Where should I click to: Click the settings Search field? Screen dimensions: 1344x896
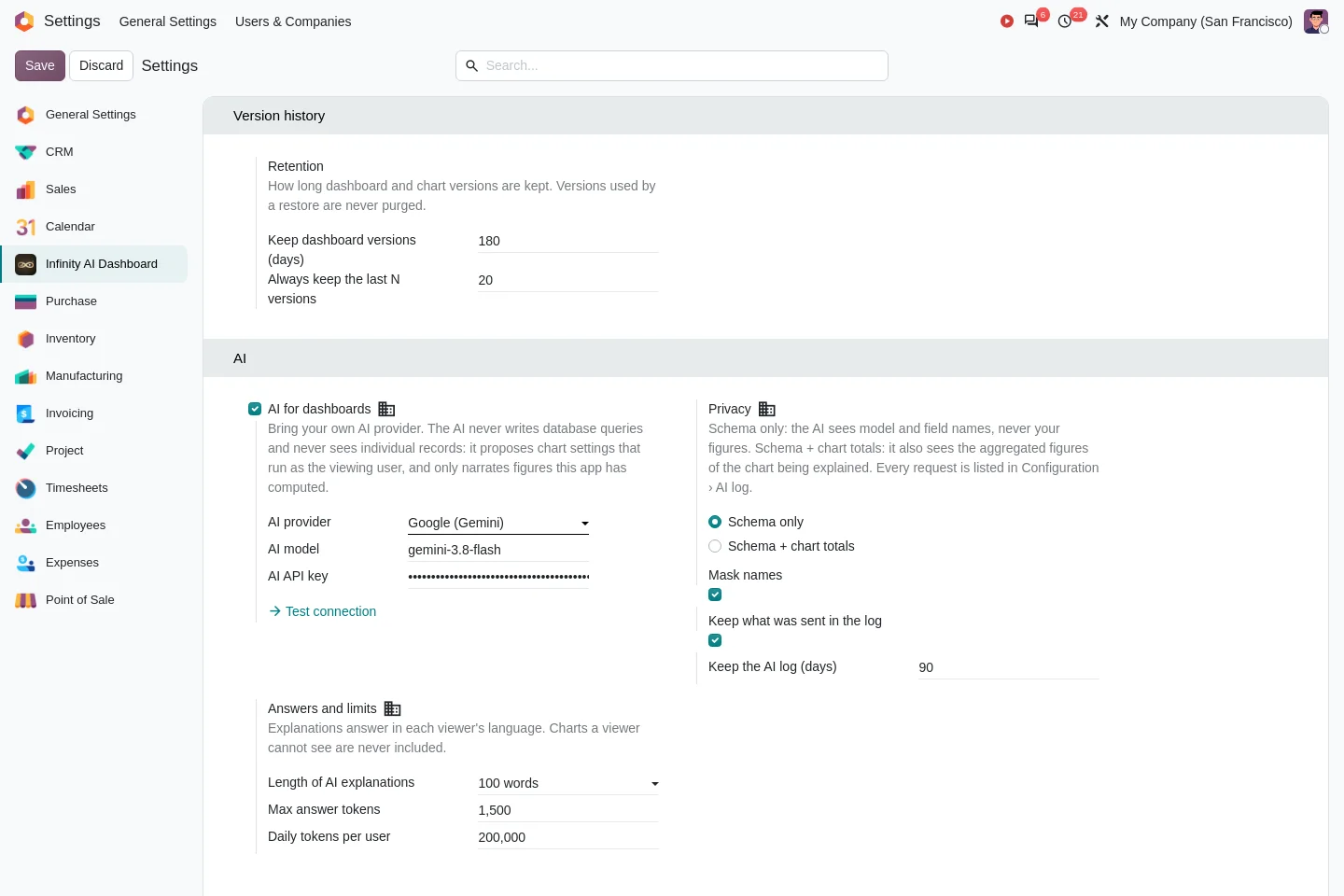[x=672, y=65]
